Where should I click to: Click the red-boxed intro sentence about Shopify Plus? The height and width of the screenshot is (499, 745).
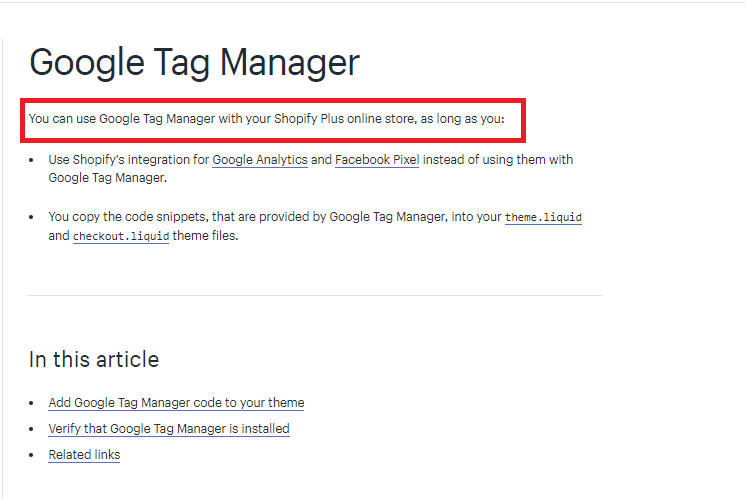tap(267, 119)
